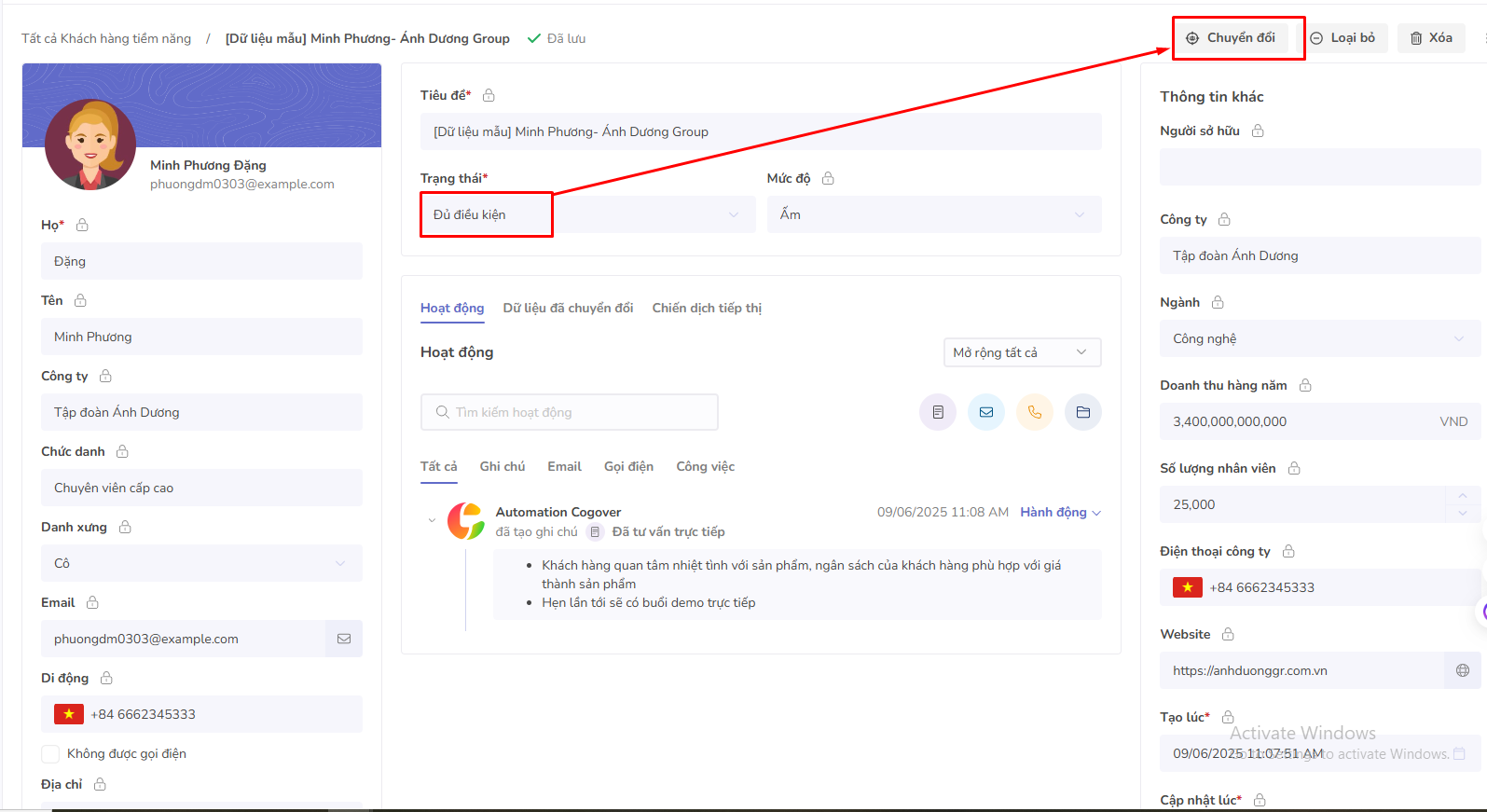
Task: Open Tất cả Khách hàng tiềm năng breadcrumb
Action: point(106,38)
